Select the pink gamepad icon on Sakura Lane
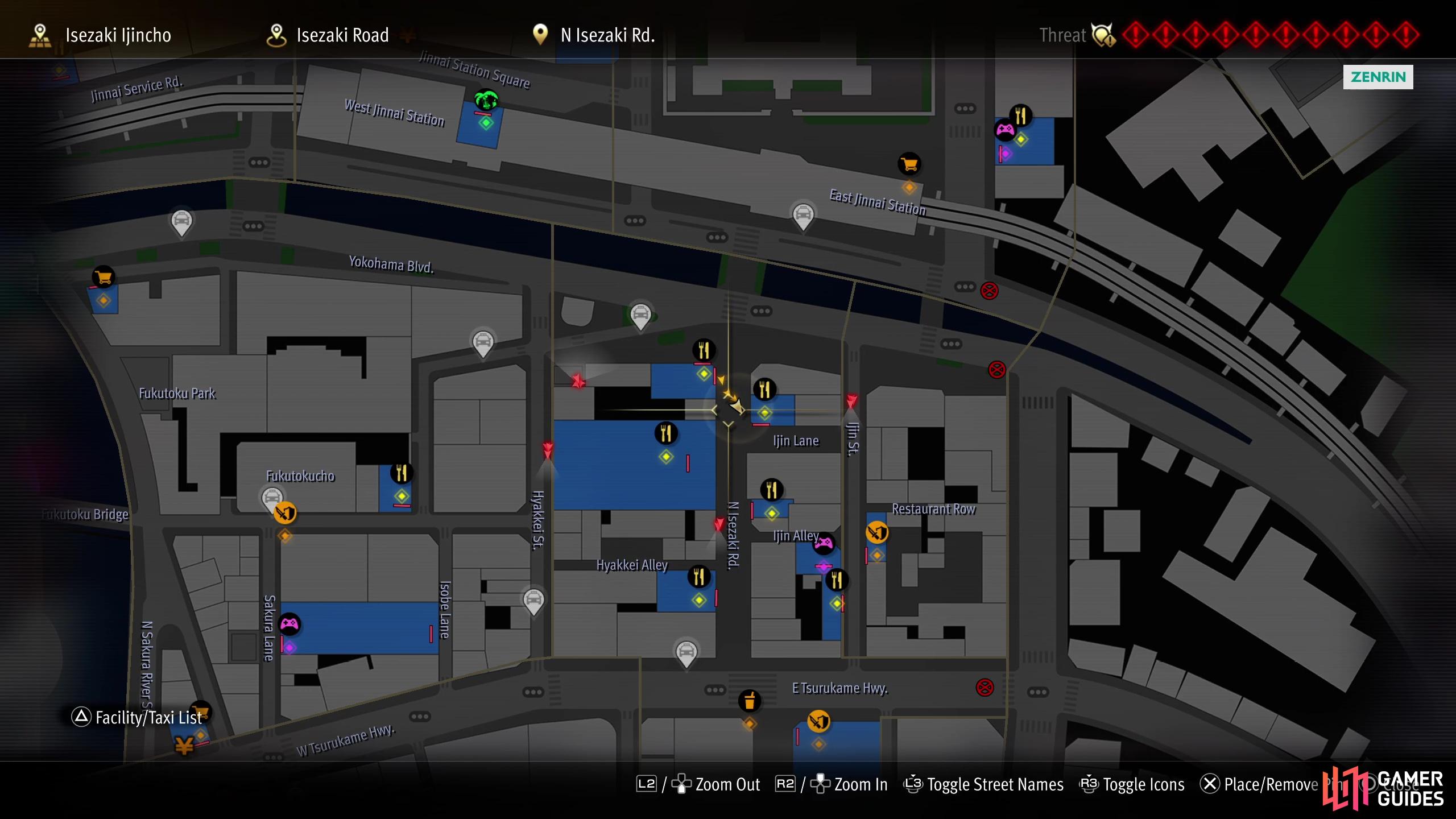This screenshot has width=1456, height=819. click(289, 624)
